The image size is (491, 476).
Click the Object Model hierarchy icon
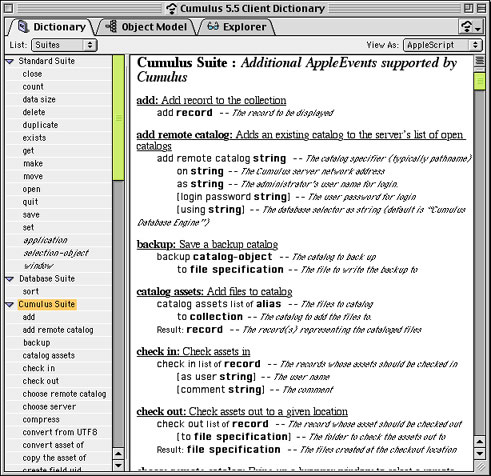[x=111, y=27]
